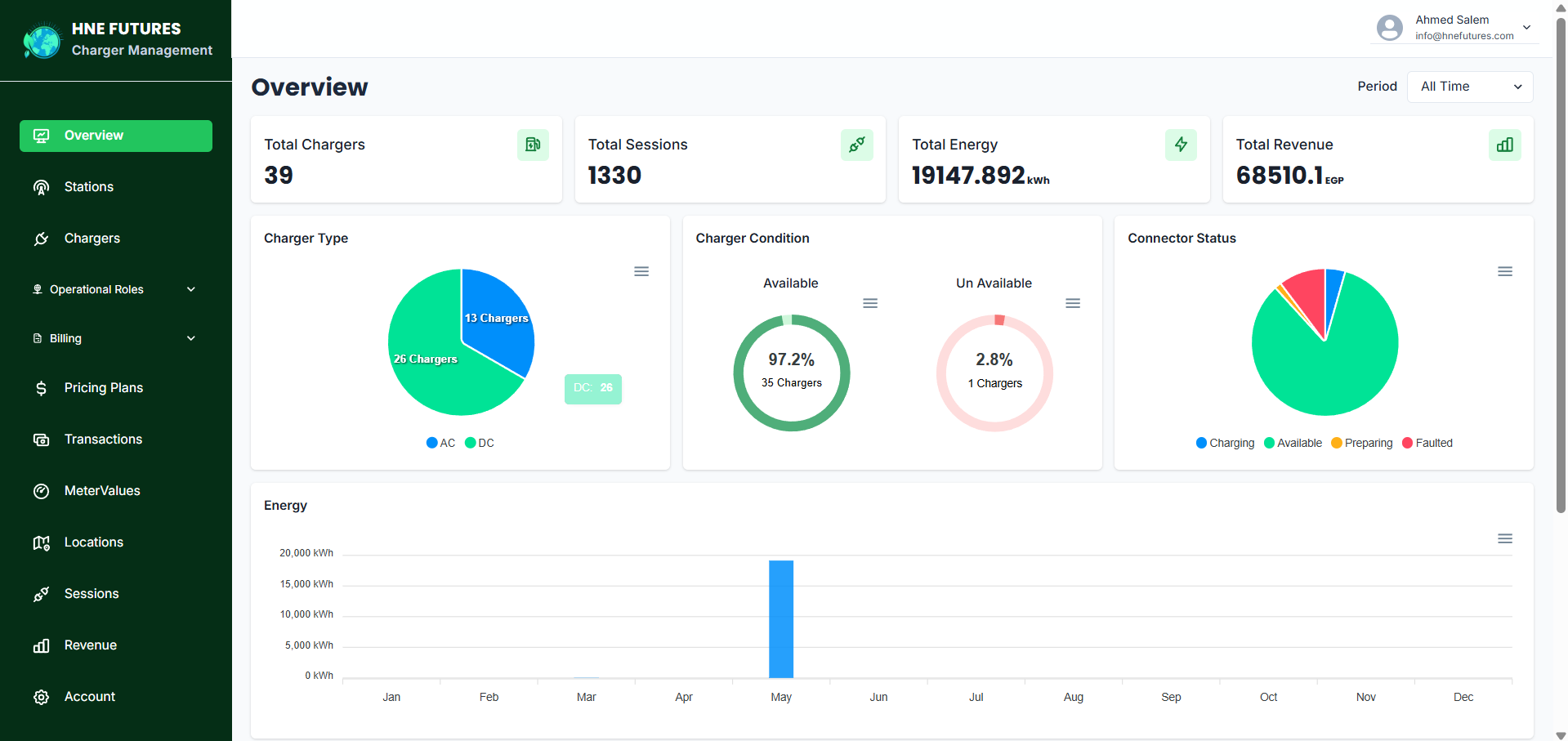Screen dimensions: 1568x741
Task: Click the May bar in the Energy chart
Action: (x=781, y=618)
